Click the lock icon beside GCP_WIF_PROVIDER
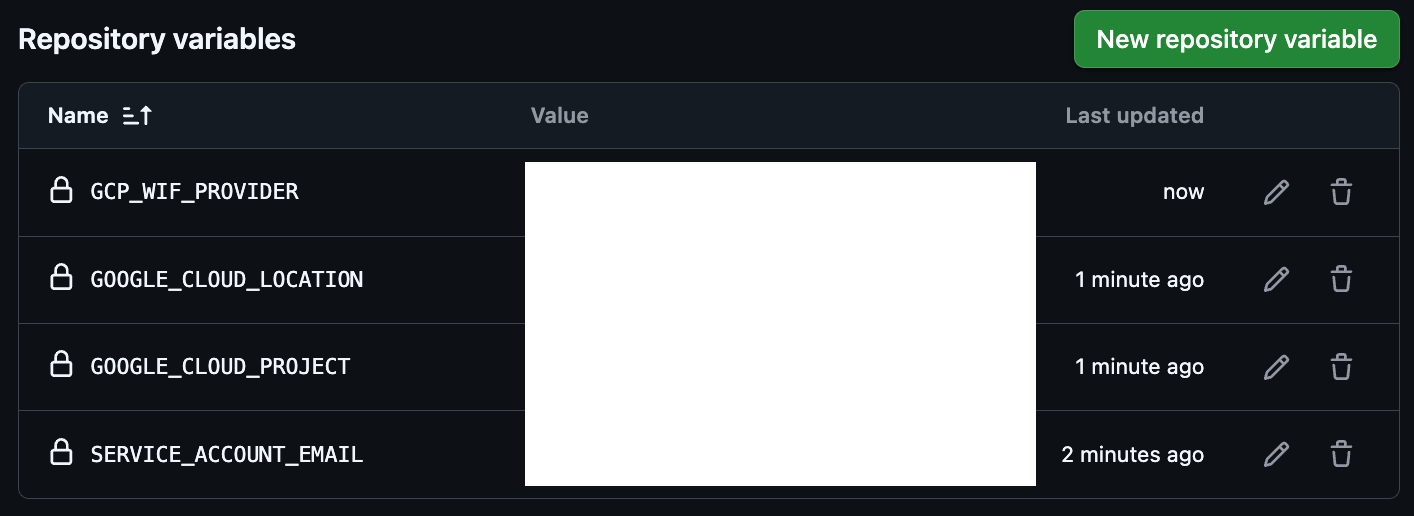Viewport: 1414px width, 516px height. coord(61,191)
